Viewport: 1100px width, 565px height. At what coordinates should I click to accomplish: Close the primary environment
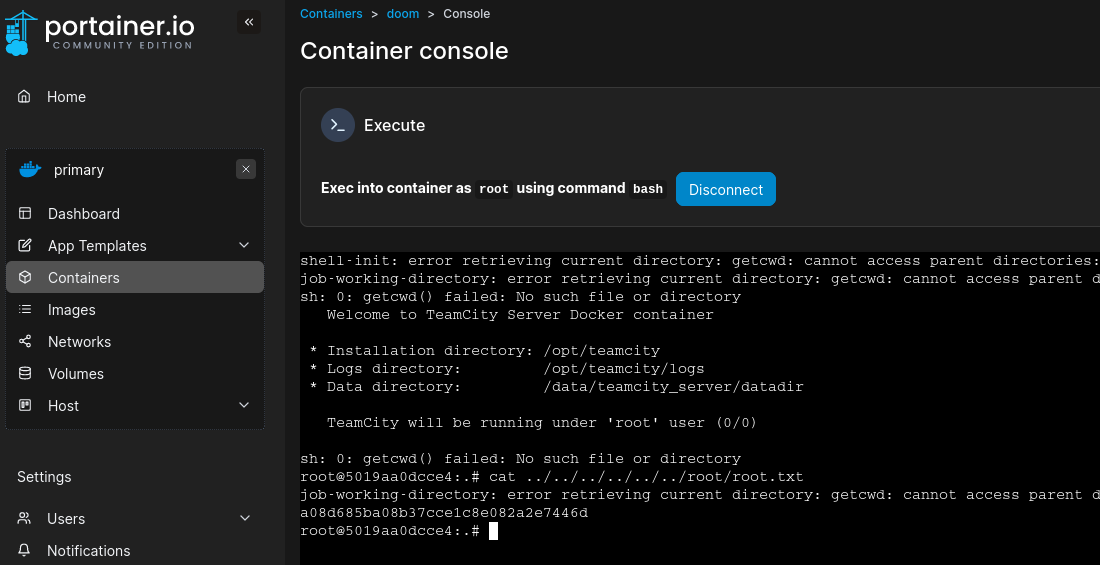(246, 170)
